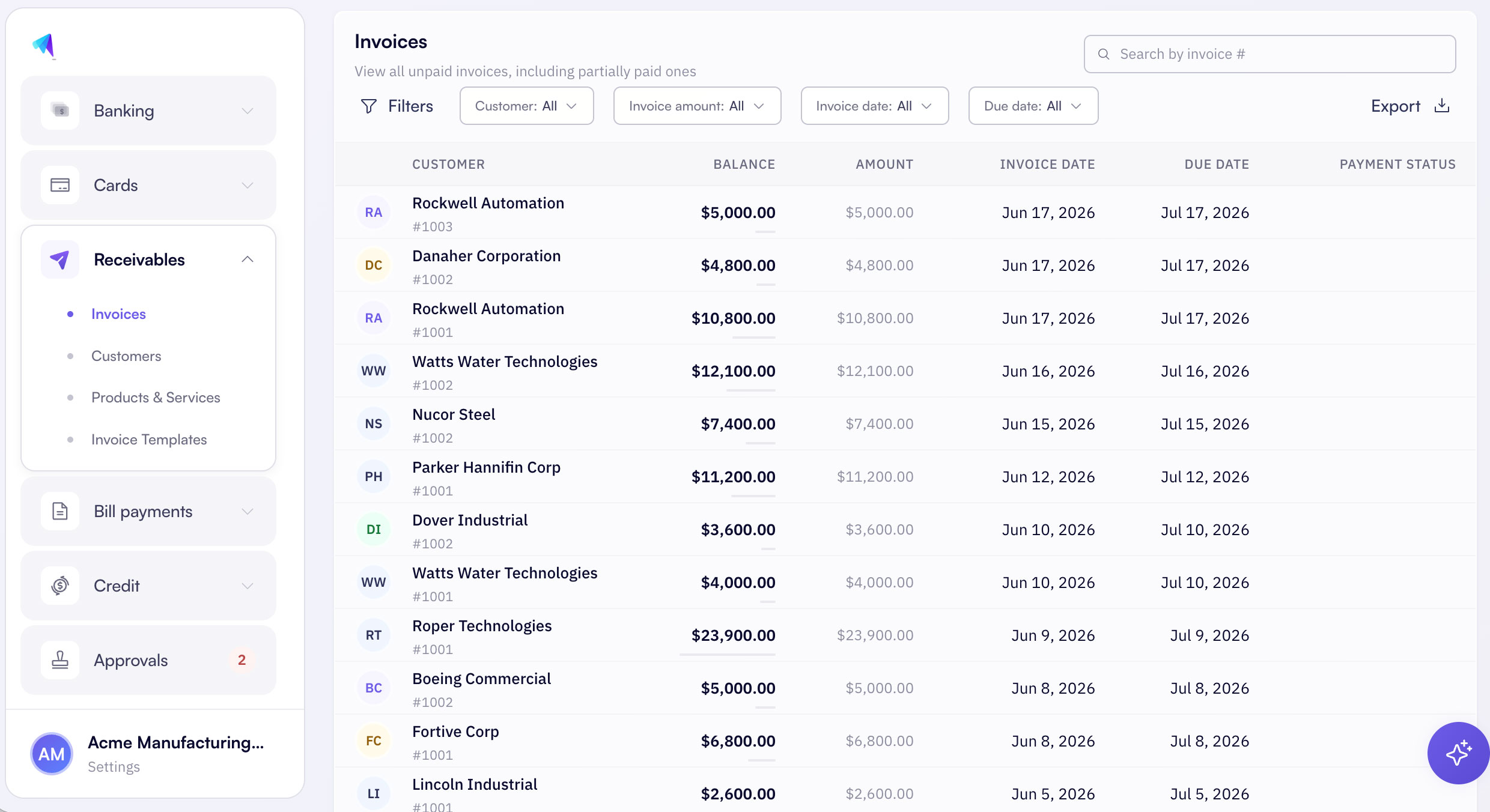Click the Boeing Commercial customer name

click(x=481, y=679)
